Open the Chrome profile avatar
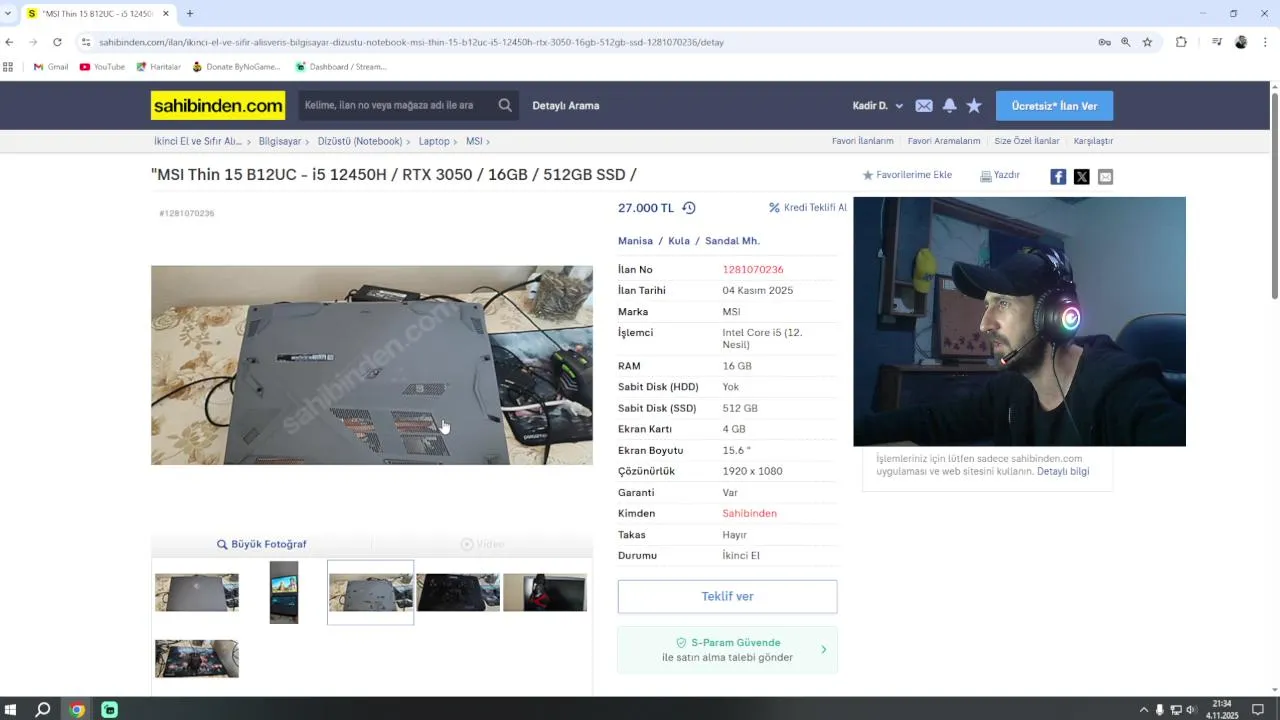1280x720 pixels. 1241,42
